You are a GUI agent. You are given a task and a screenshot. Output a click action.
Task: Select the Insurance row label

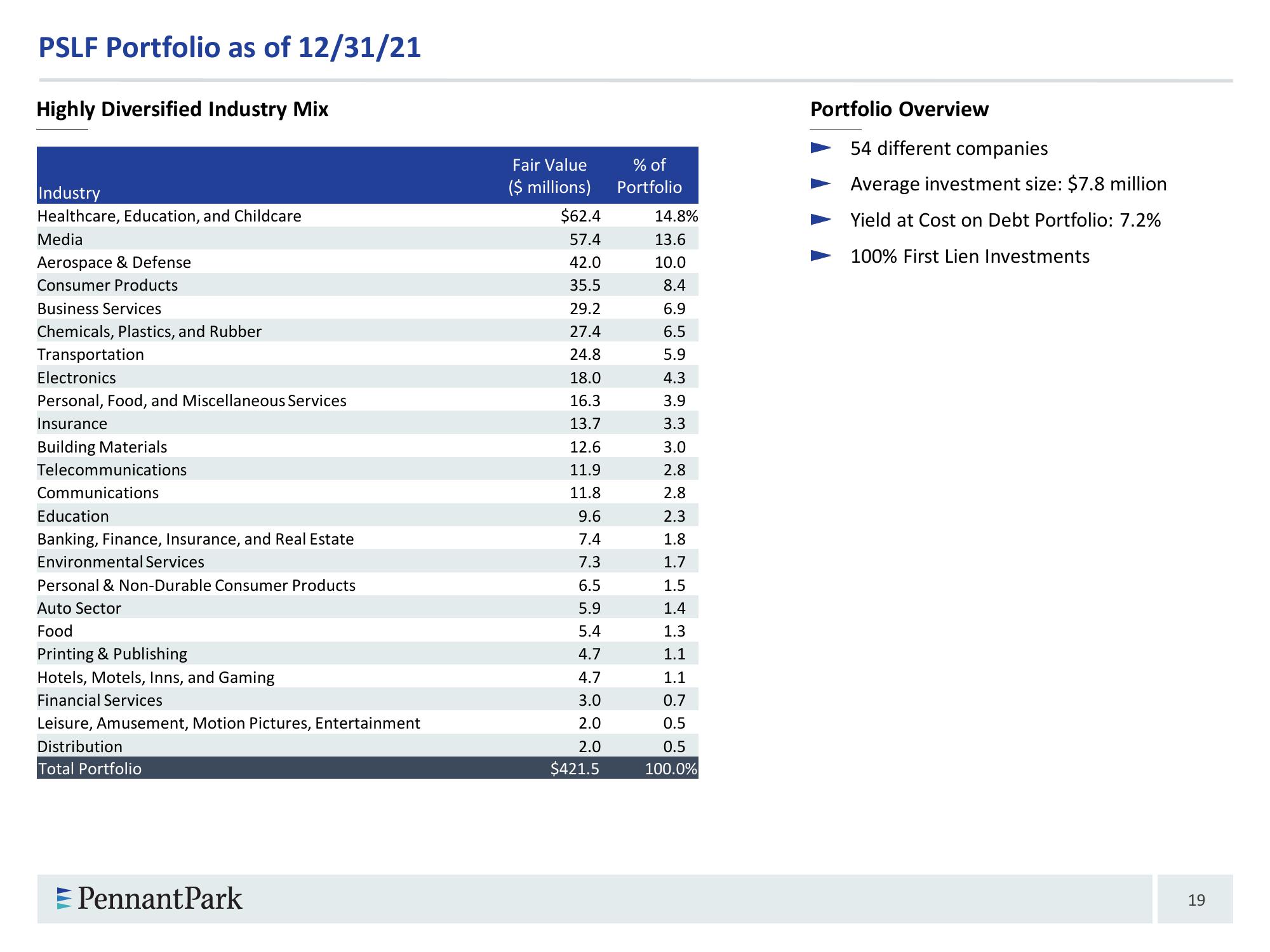[x=72, y=424]
